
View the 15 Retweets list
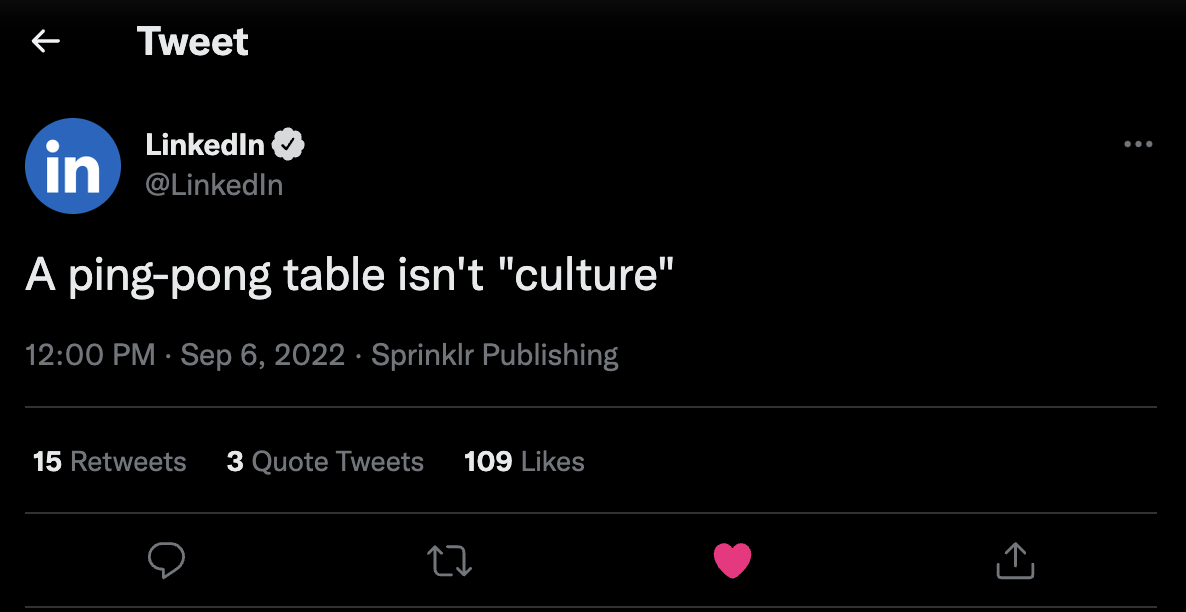(x=110, y=461)
